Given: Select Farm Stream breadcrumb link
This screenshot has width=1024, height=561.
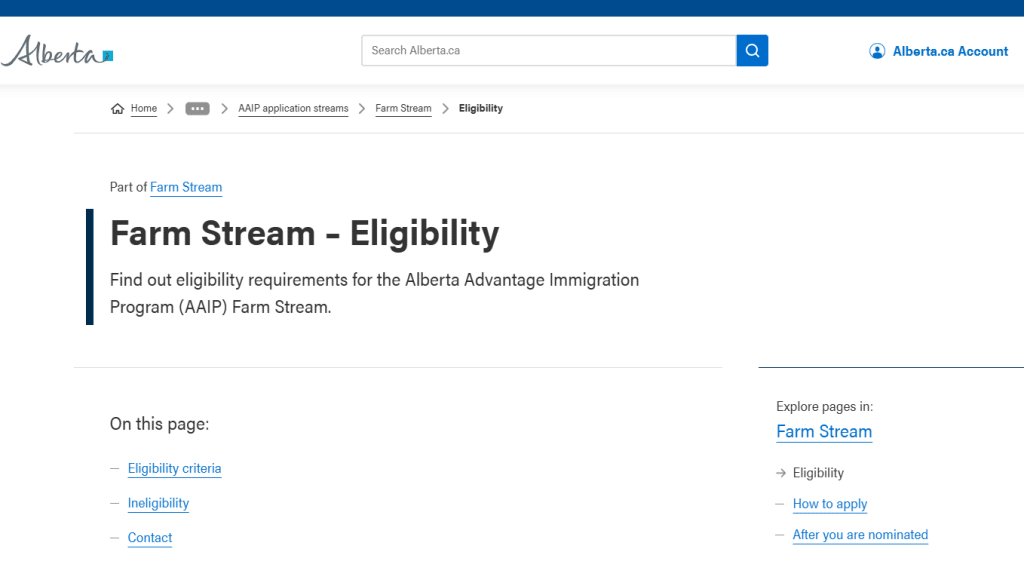Looking at the screenshot, I should [x=403, y=109].
